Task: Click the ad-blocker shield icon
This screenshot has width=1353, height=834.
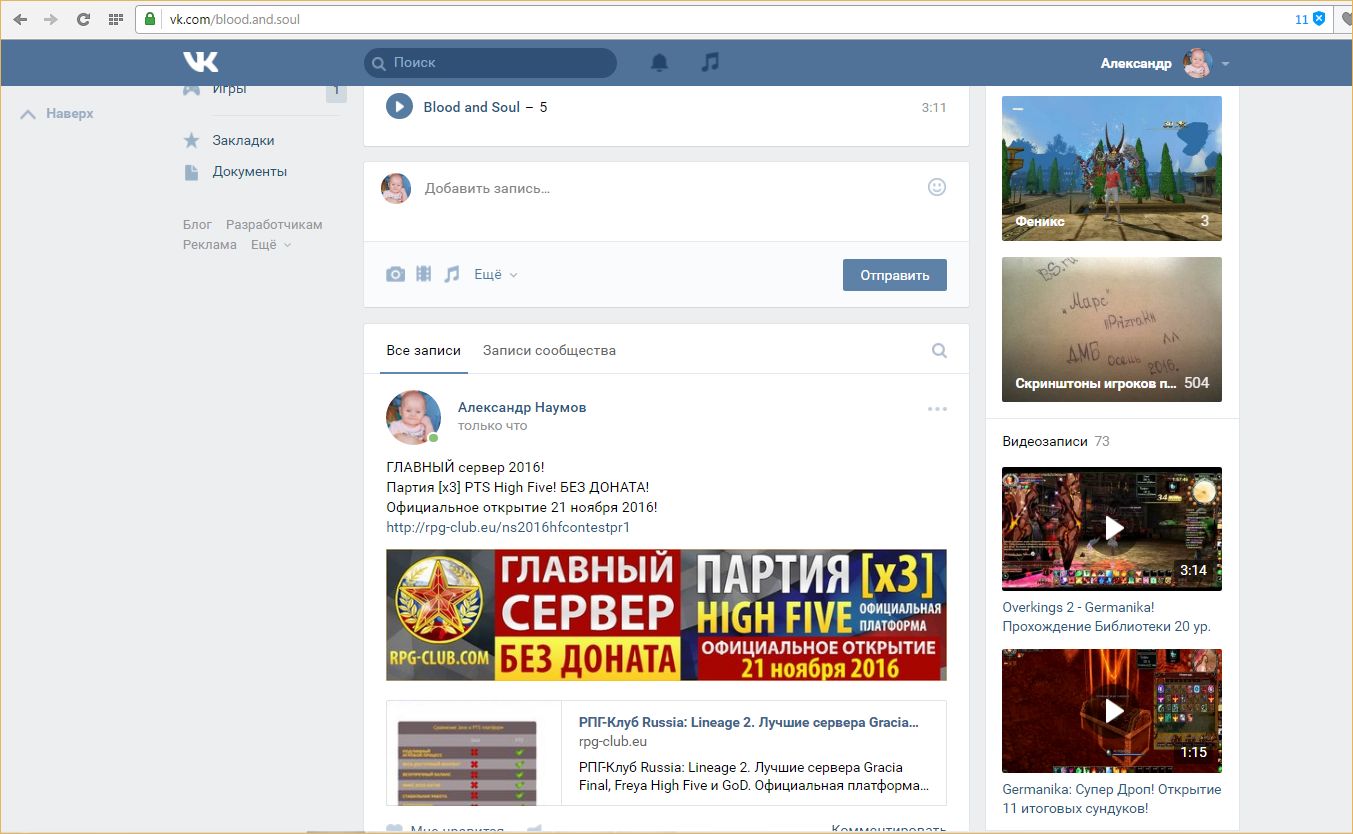Action: [1319, 19]
